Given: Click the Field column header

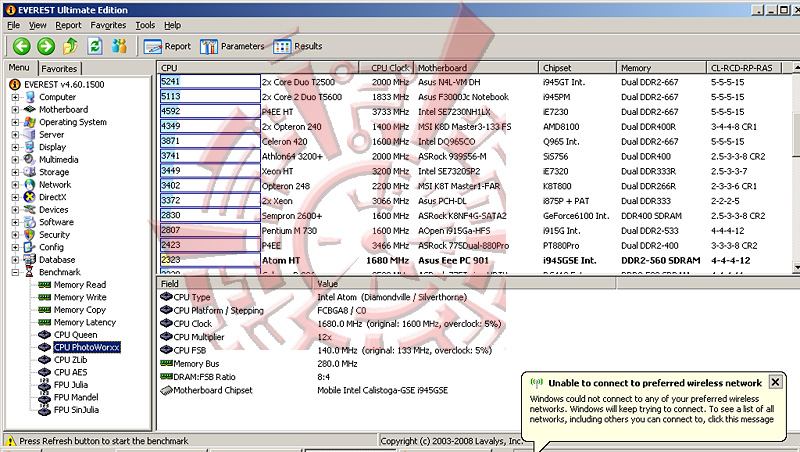Looking at the screenshot, I should [x=234, y=284].
